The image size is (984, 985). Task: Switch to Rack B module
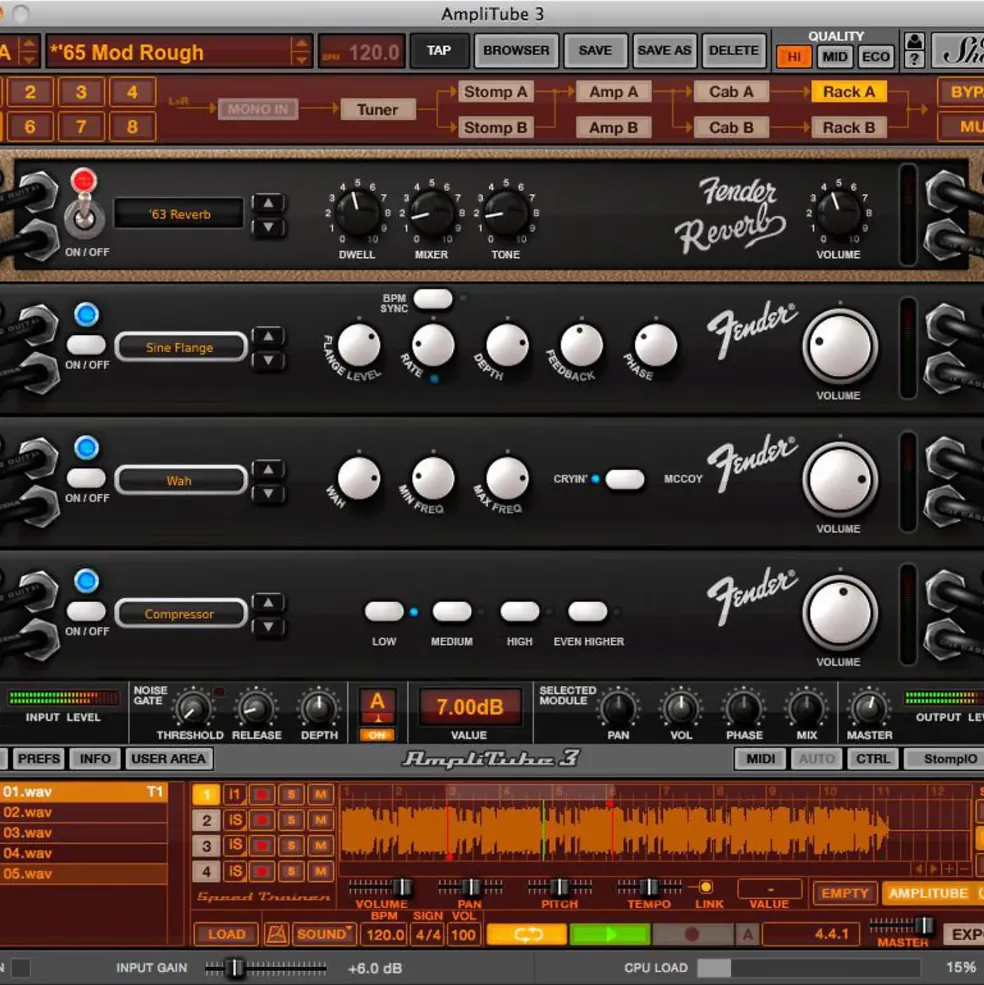click(849, 128)
